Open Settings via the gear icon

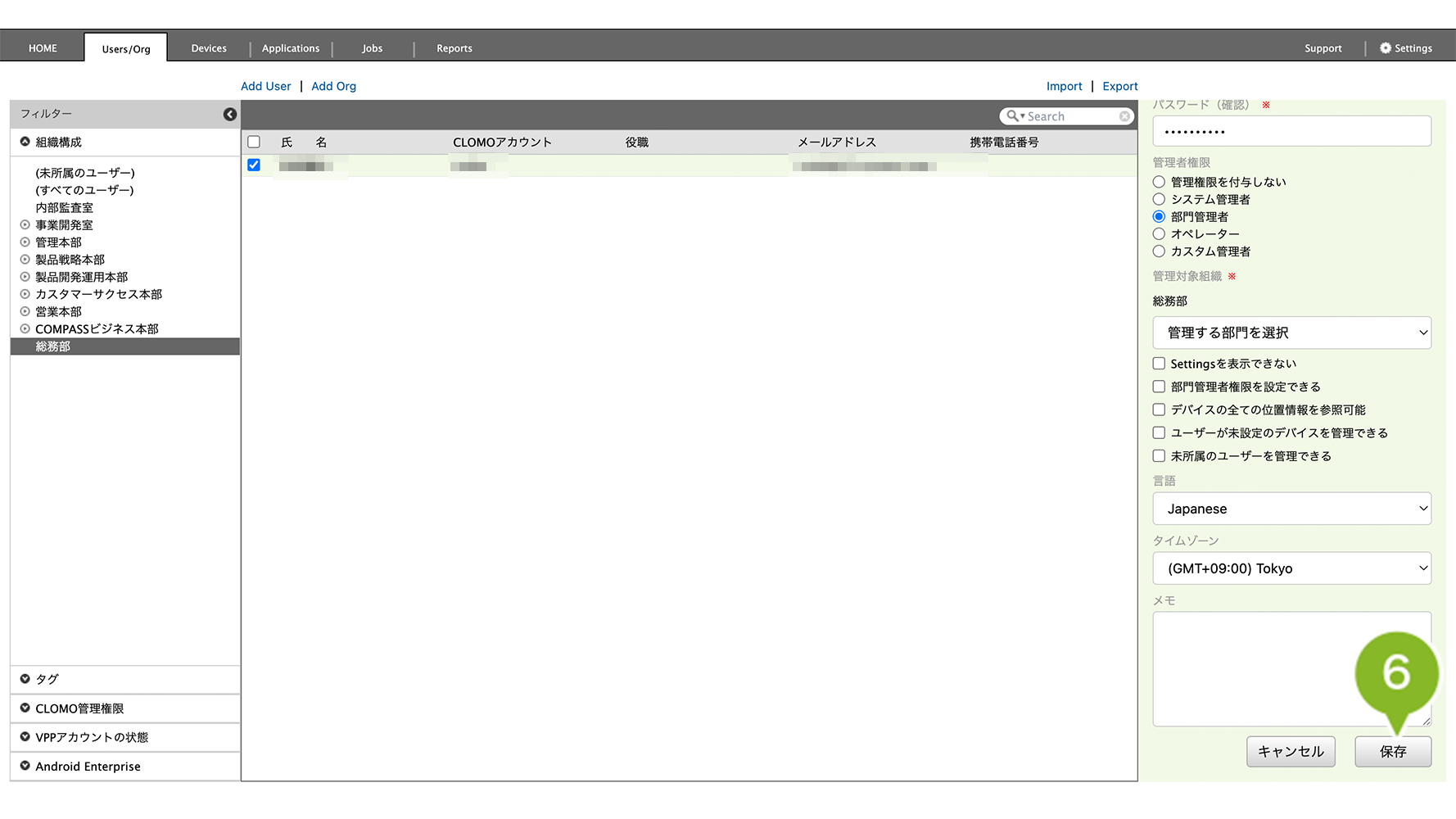pyautogui.click(x=1386, y=48)
